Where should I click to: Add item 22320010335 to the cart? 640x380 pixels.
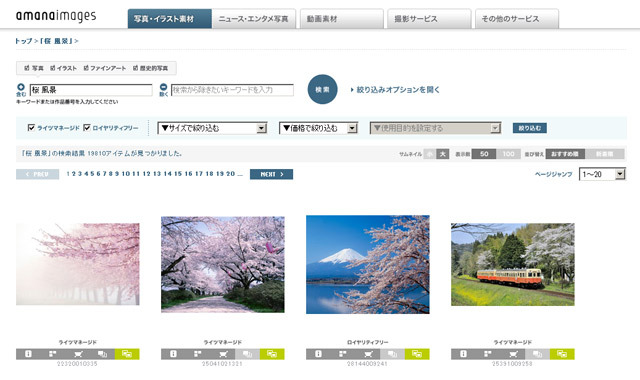(78, 354)
